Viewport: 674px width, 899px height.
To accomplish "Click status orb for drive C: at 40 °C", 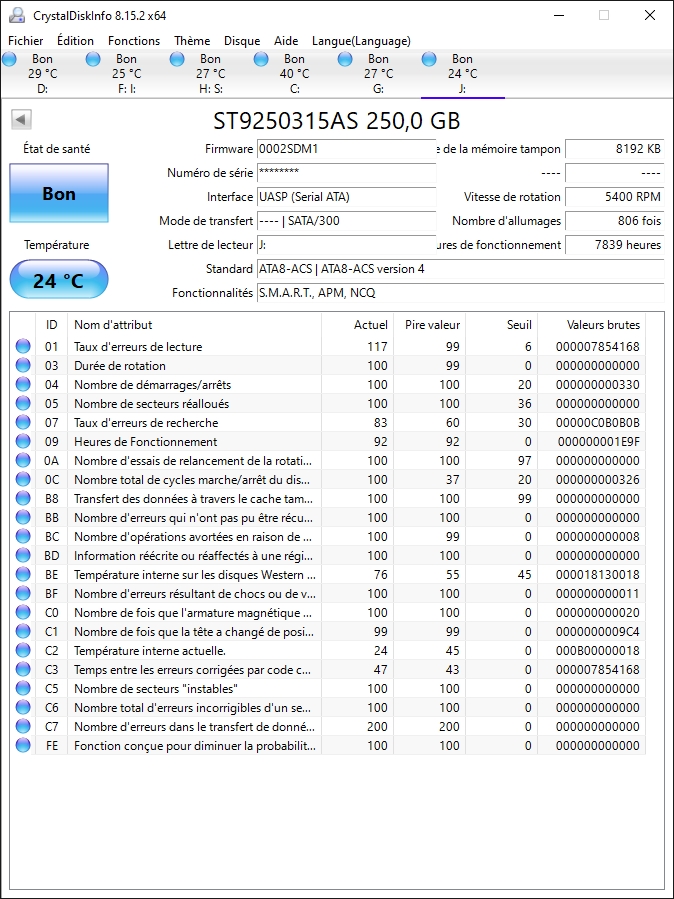I will click(x=262, y=60).
